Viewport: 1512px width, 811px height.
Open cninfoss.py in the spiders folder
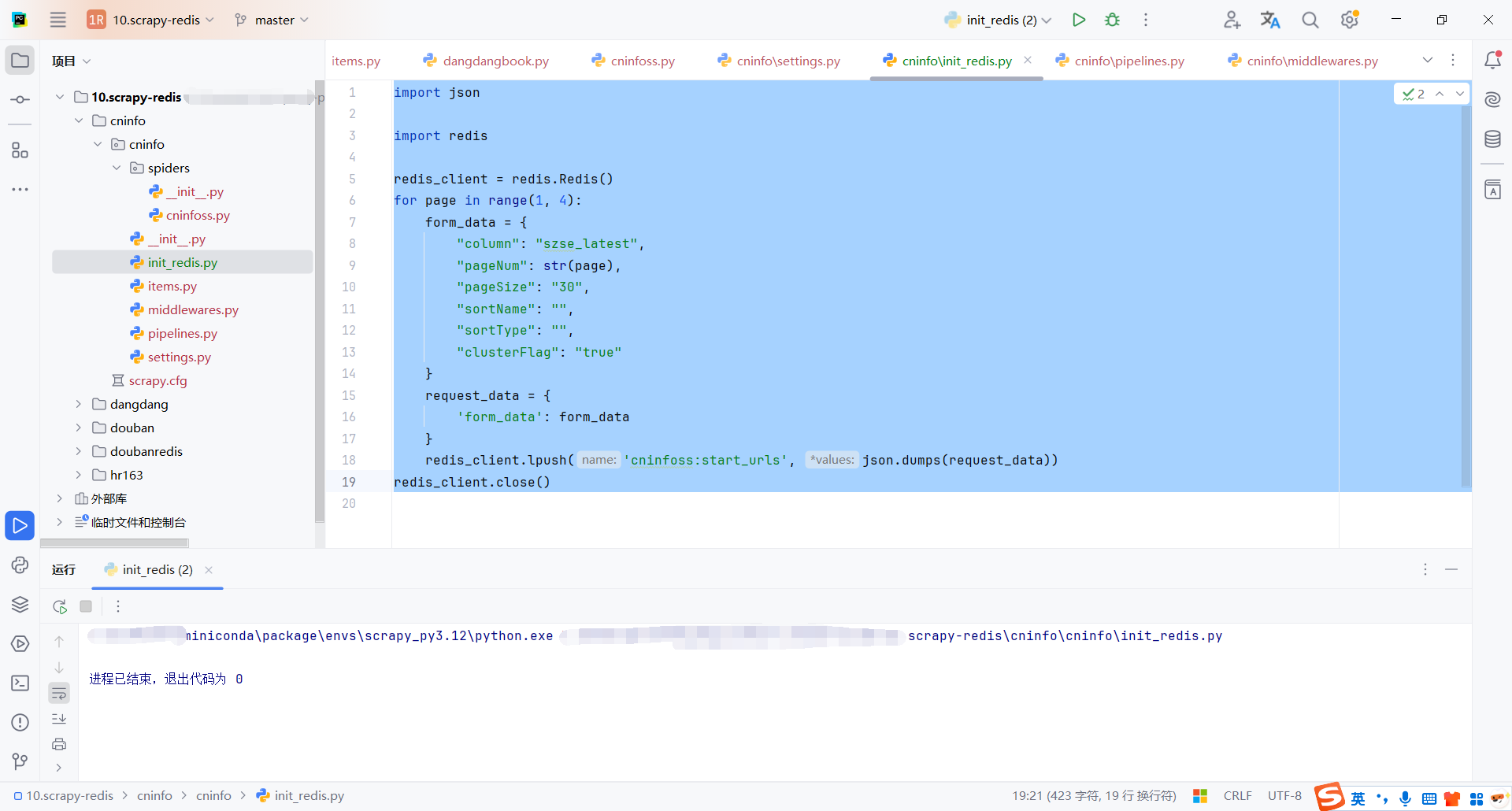[198, 215]
